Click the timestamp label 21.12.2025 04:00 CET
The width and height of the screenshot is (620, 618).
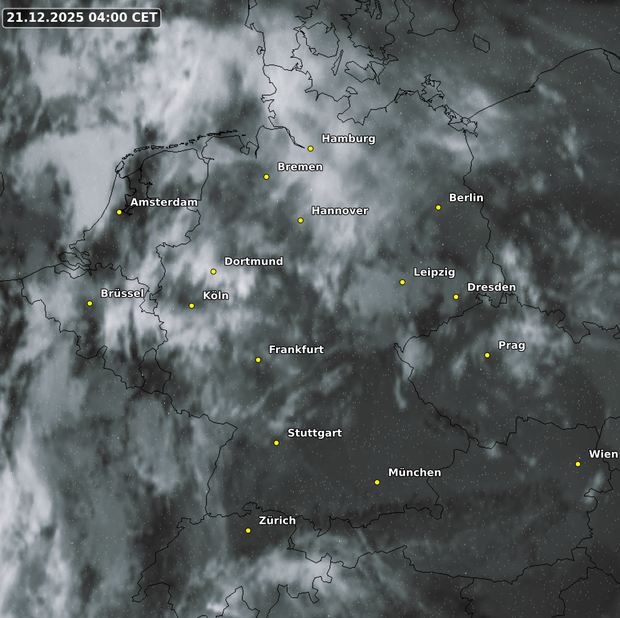tap(82, 18)
